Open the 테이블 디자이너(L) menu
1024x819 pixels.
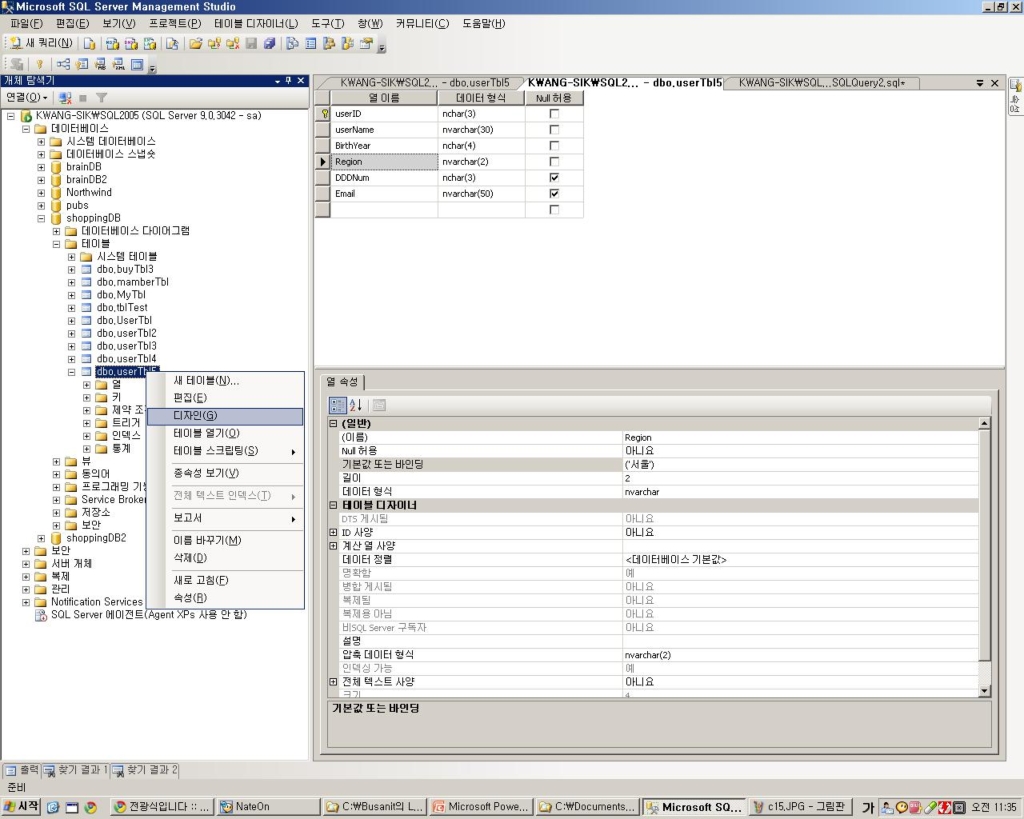pyautogui.click(x=256, y=24)
